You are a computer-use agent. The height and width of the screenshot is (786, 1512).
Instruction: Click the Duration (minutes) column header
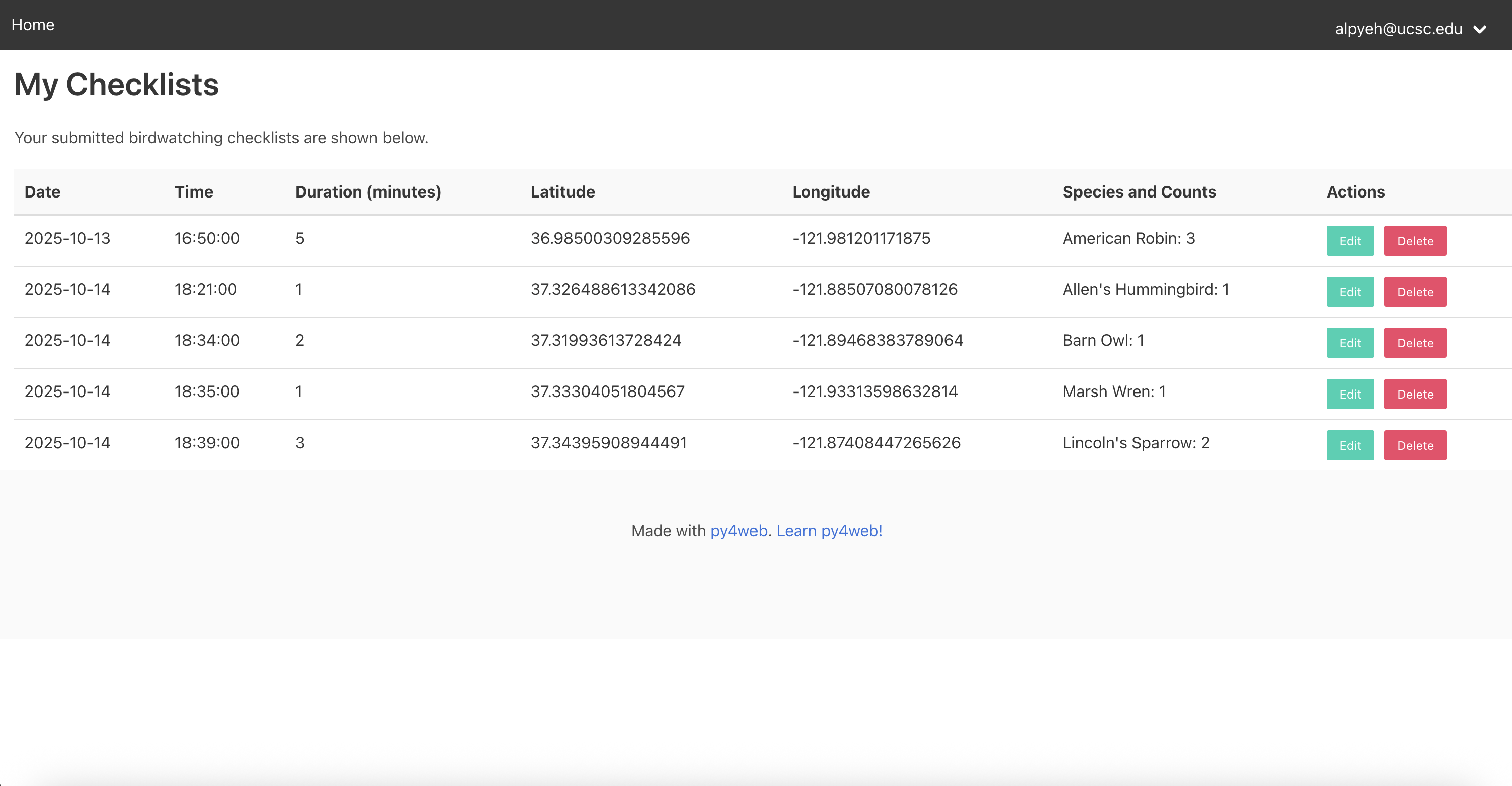367,192
